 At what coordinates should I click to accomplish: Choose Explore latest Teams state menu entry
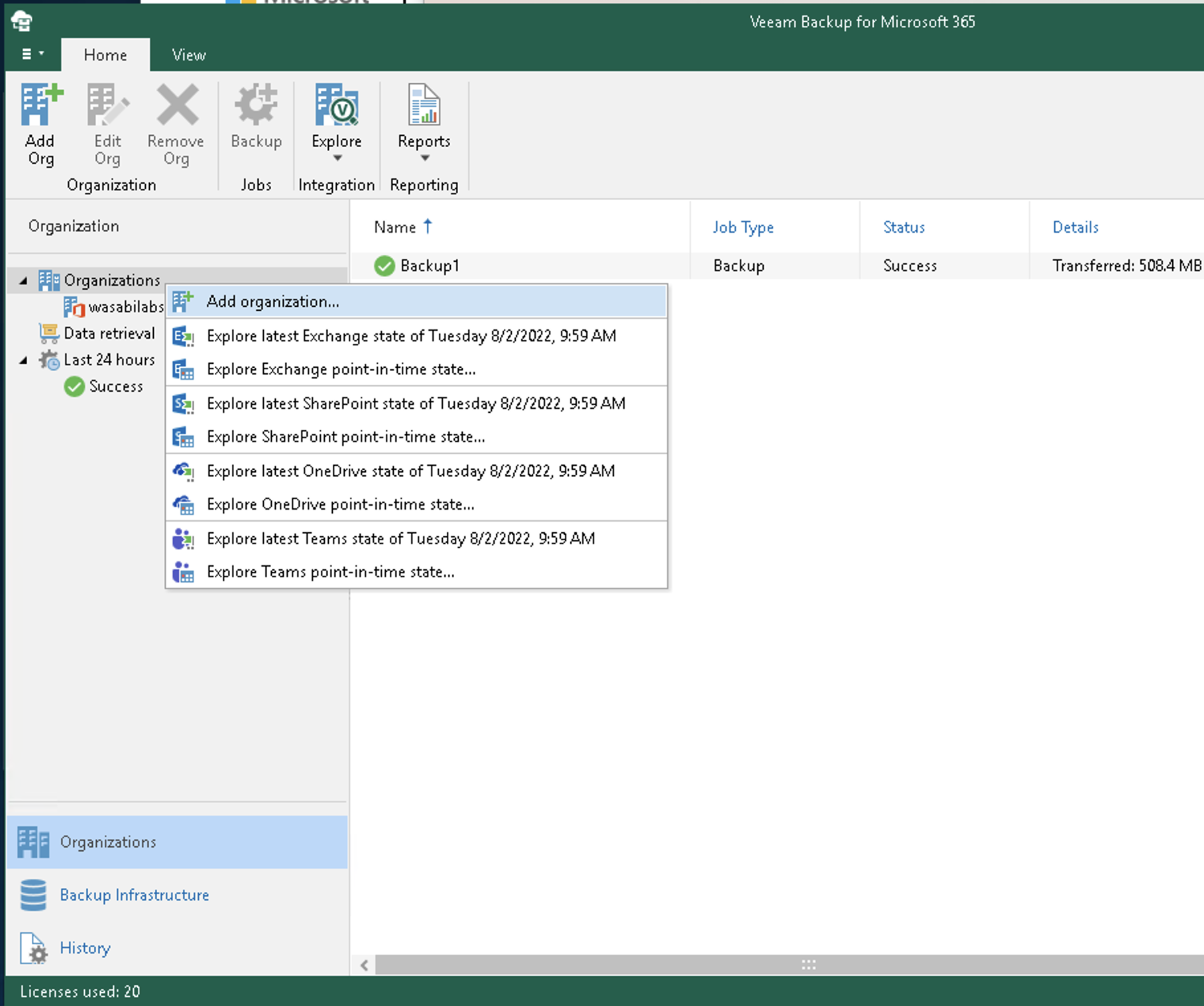tap(416, 539)
